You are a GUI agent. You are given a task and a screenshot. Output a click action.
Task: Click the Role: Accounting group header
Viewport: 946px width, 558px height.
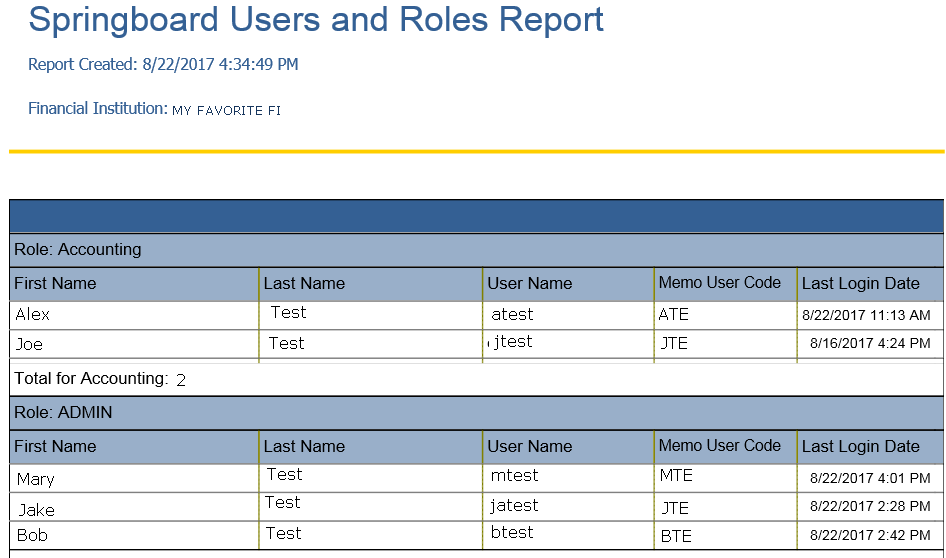(477, 250)
